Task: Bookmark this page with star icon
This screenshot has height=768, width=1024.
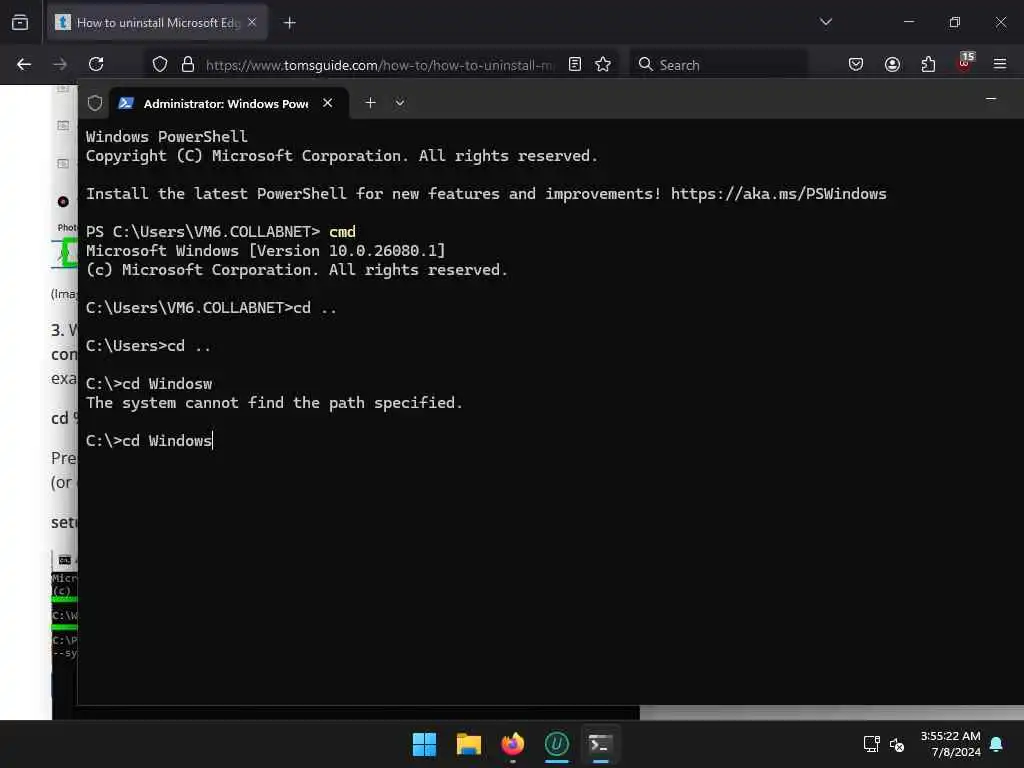Action: coord(603,64)
